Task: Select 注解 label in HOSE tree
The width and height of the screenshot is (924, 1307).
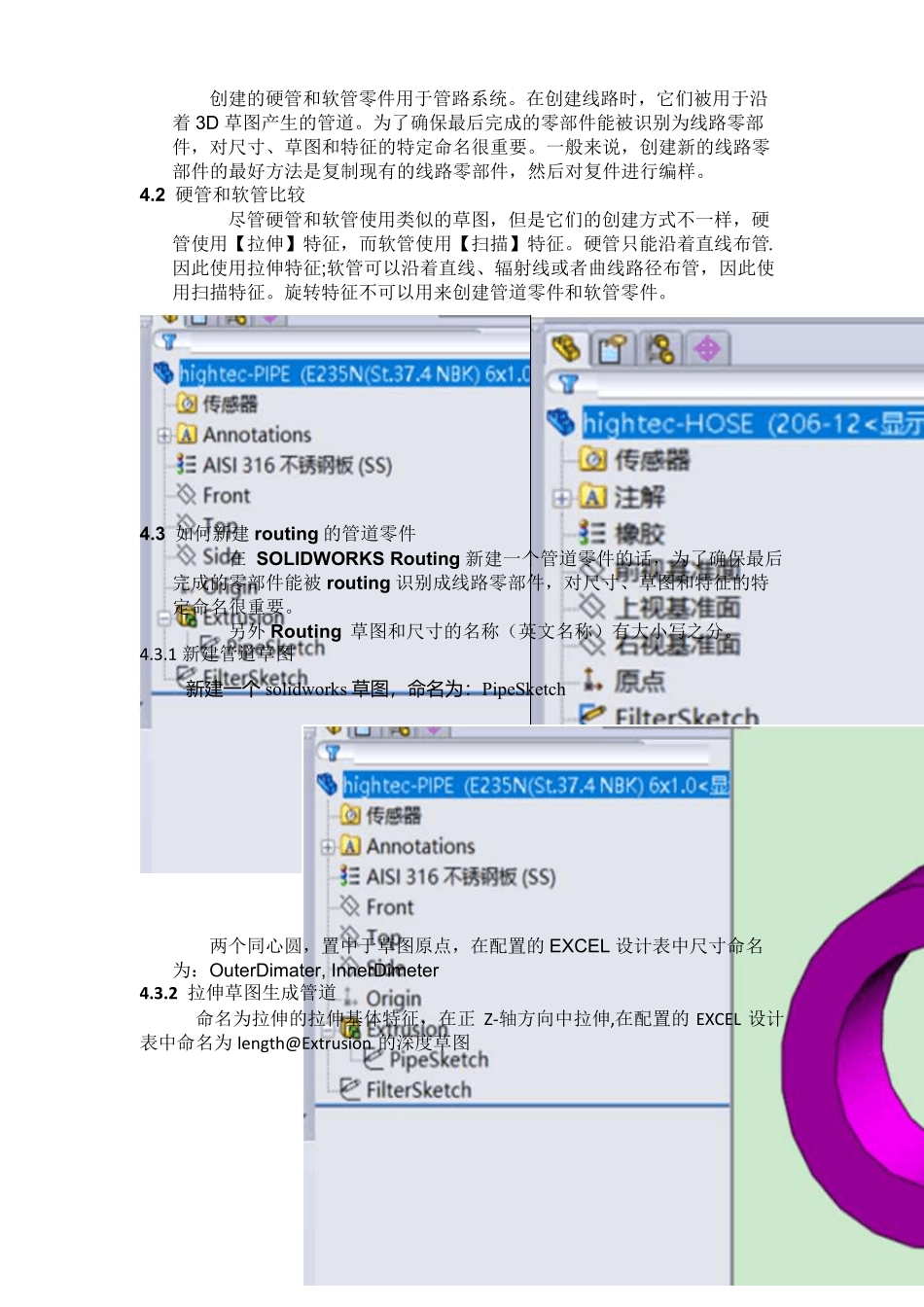Action: pyautogui.click(x=639, y=497)
